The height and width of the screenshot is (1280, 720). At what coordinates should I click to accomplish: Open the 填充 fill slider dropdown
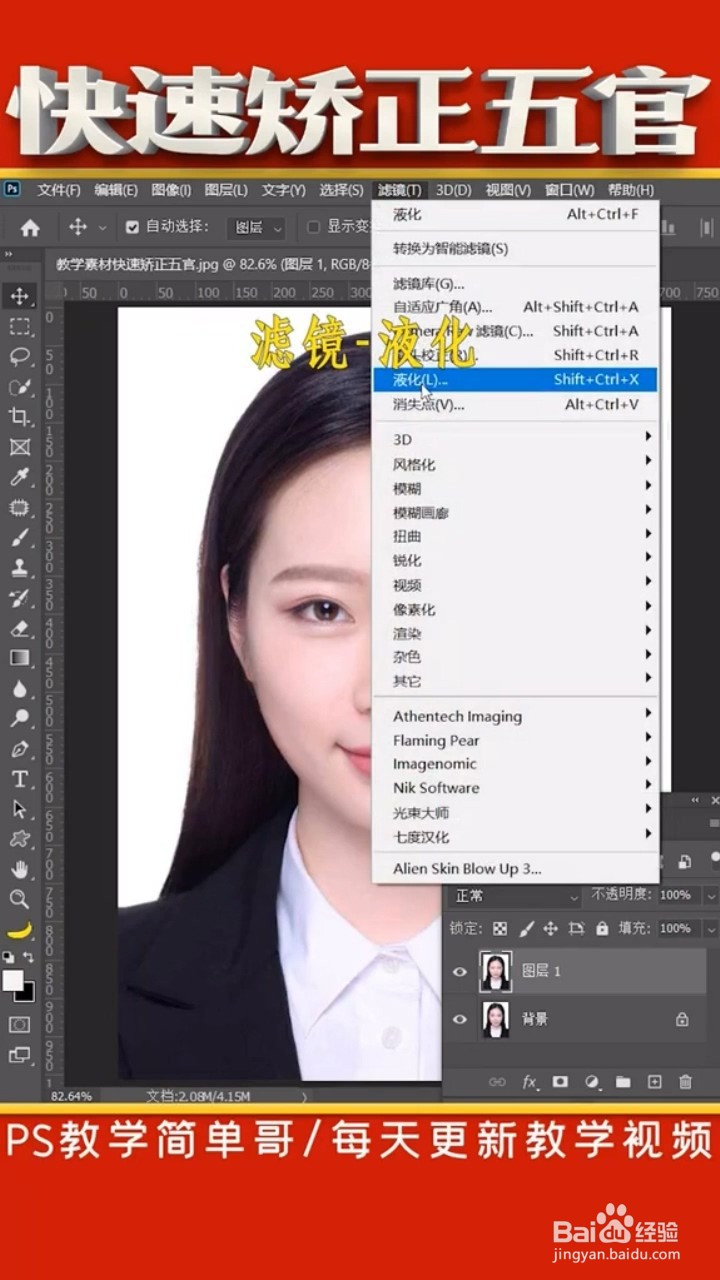pos(711,928)
